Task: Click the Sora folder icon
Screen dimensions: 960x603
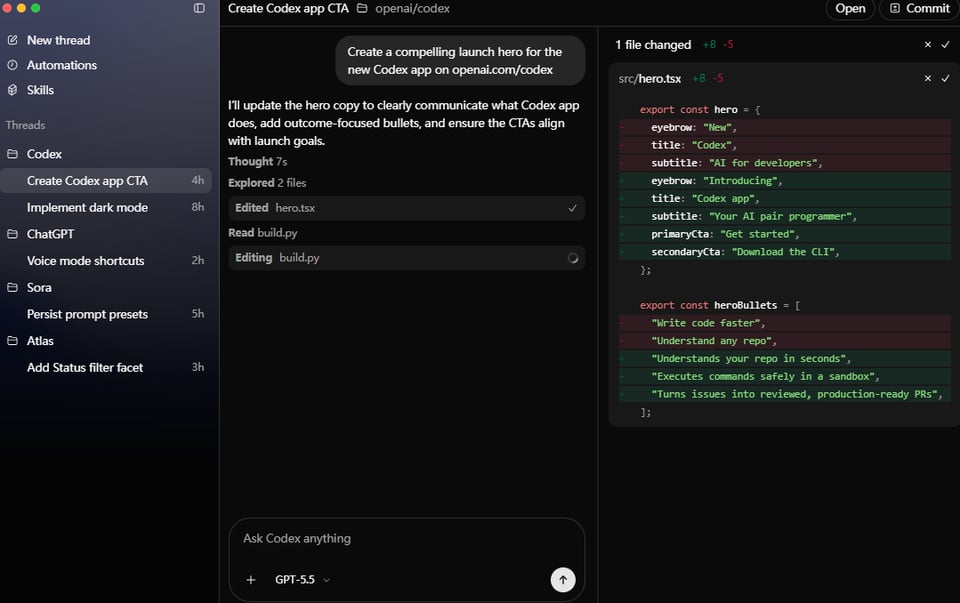Action: (12, 287)
